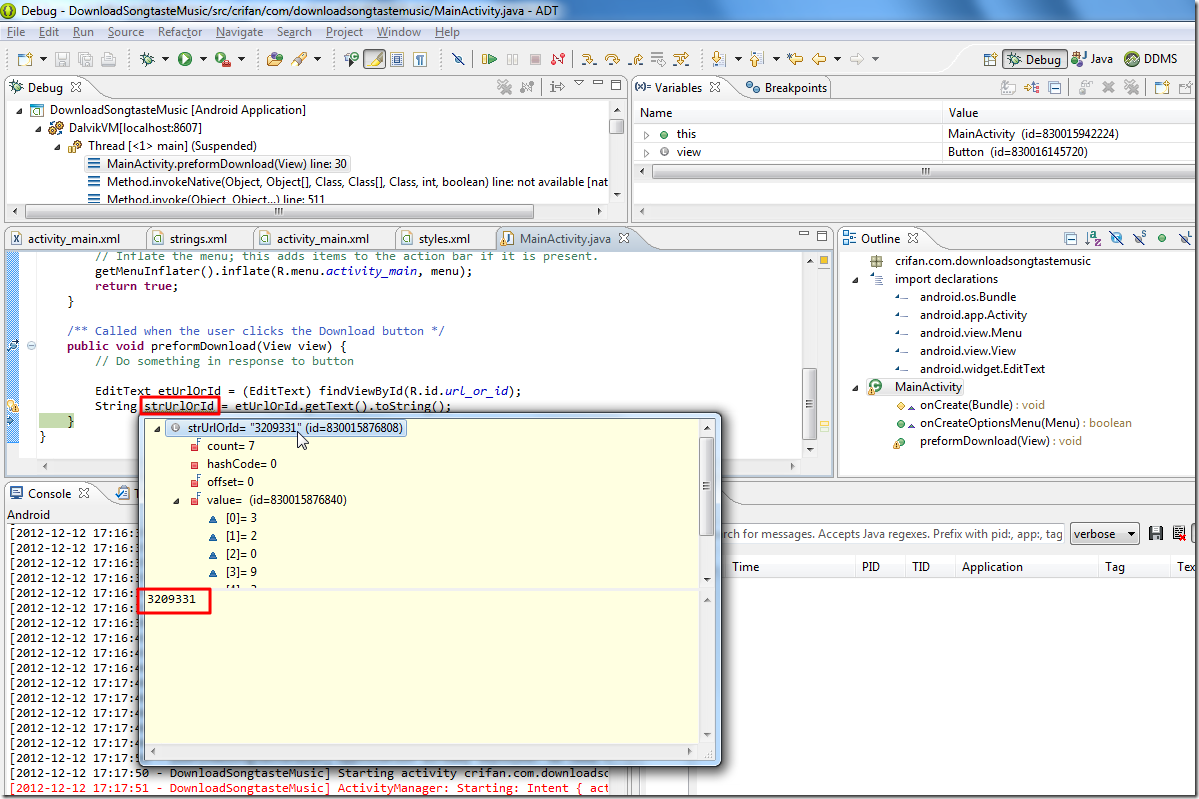1199x799 pixels.
Task: Switch to the Breakpoints tab
Action: point(787,88)
